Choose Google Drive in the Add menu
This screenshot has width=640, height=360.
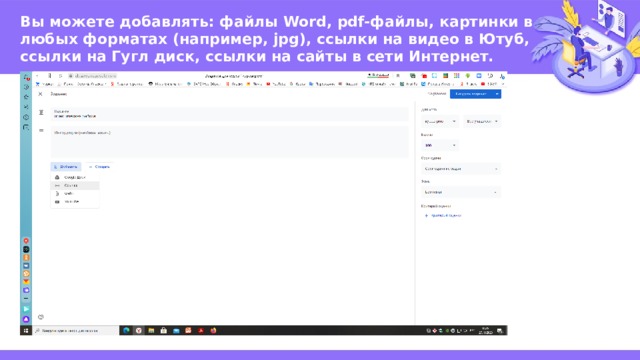point(75,177)
